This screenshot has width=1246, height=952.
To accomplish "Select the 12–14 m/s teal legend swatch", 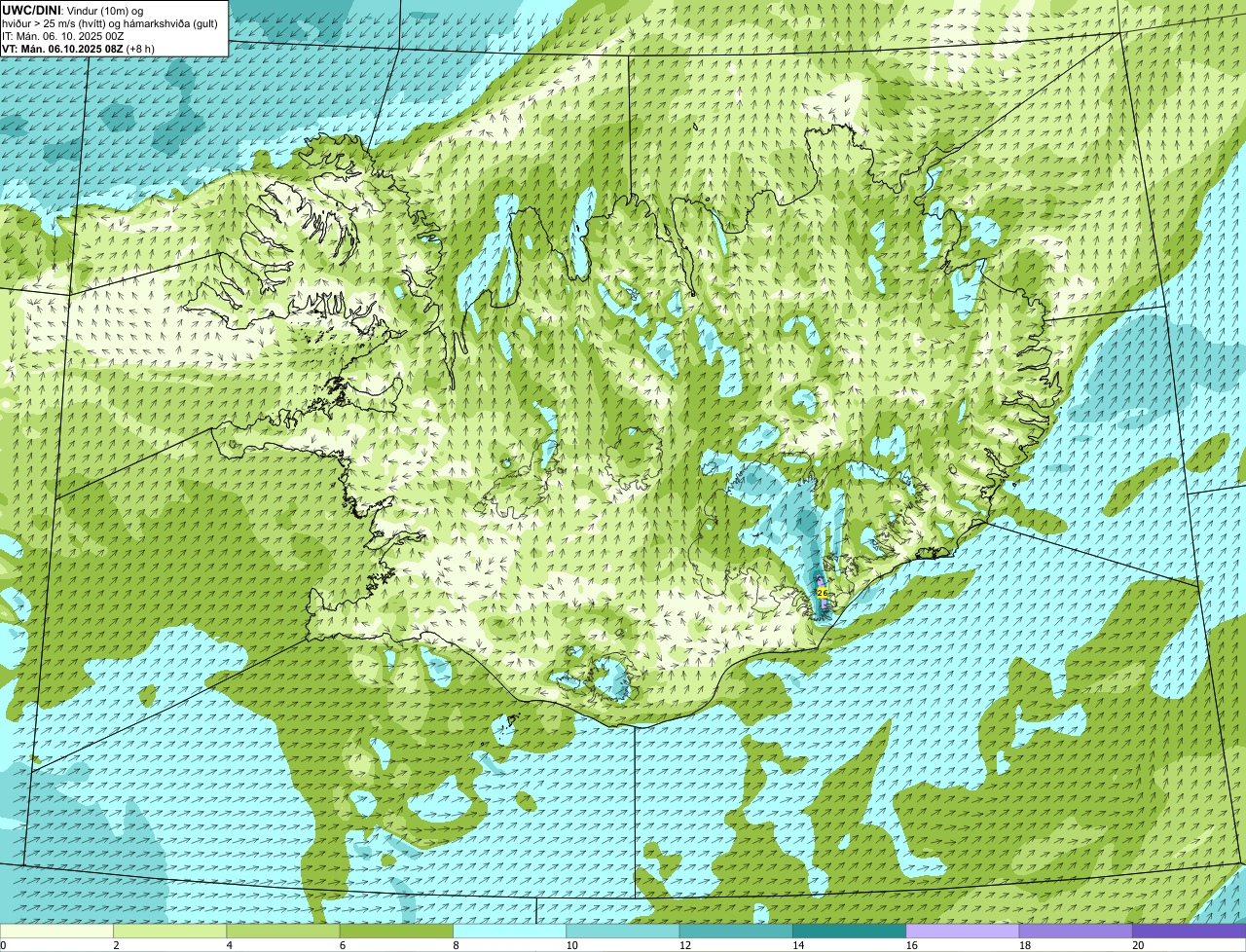I will coord(736,931).
